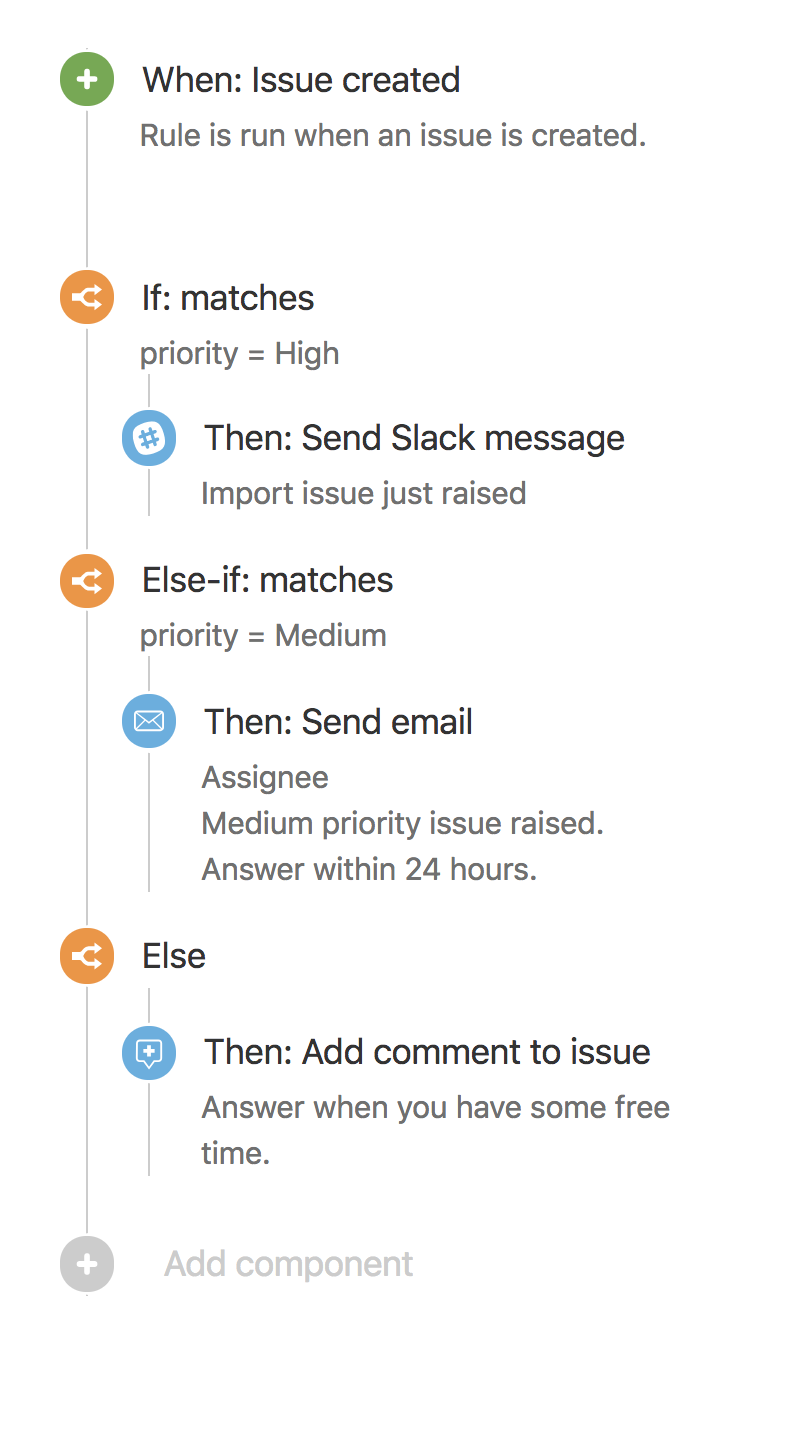
Task: Open the When: Issue created trigger
Action: (301, 80)
